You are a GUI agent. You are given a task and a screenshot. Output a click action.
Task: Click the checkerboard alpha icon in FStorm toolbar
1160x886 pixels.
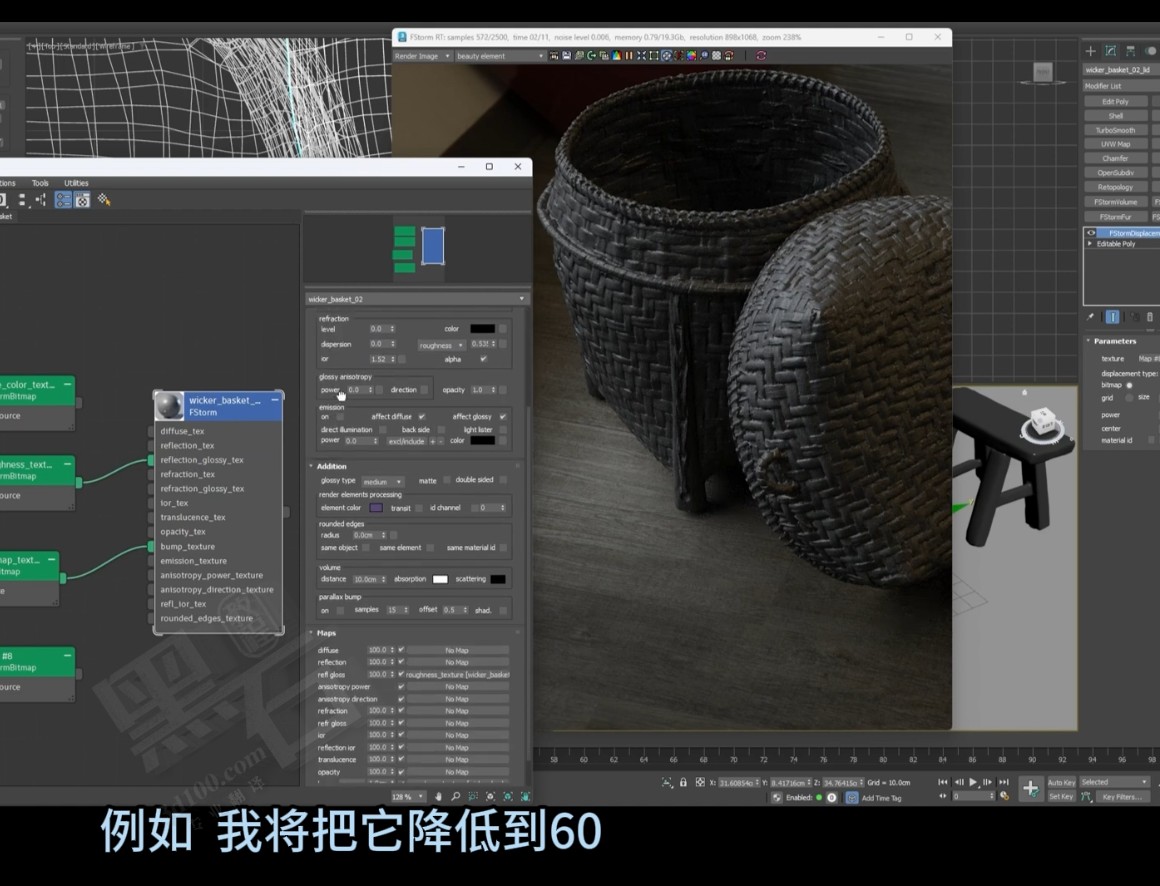[716, 55]
